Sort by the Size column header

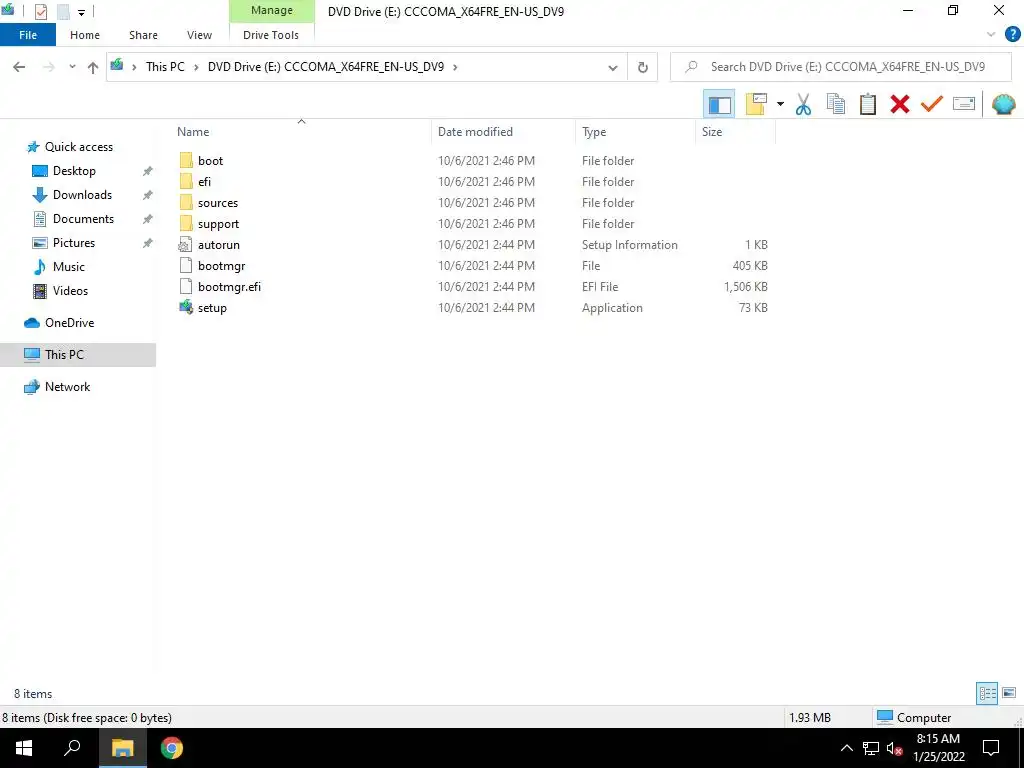[735, 132]
